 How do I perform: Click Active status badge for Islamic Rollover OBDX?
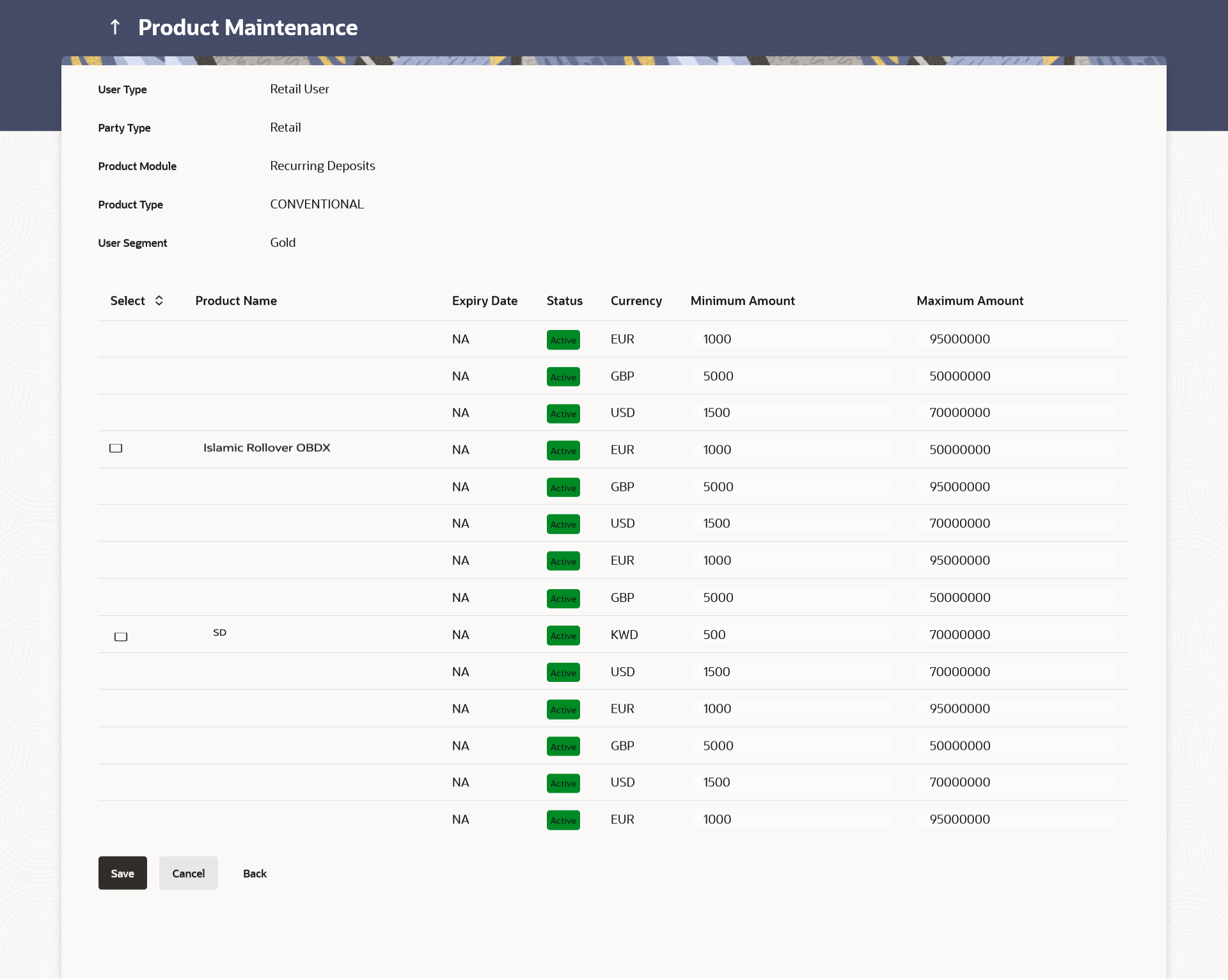point(563,450)
